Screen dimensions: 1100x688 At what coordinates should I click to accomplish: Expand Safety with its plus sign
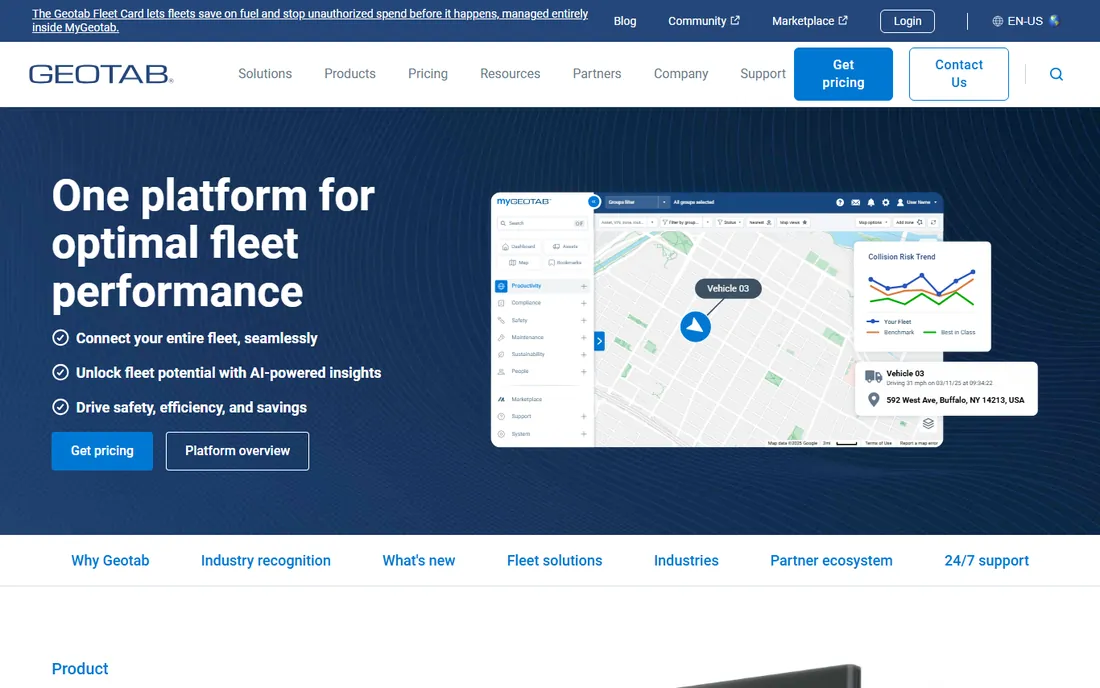[x=584, y=321]
